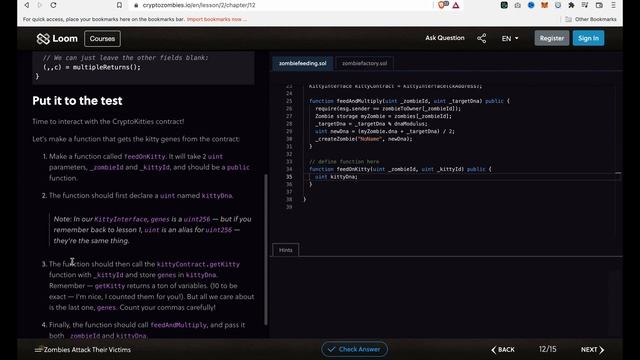Click the Register button

pos(552,38)
